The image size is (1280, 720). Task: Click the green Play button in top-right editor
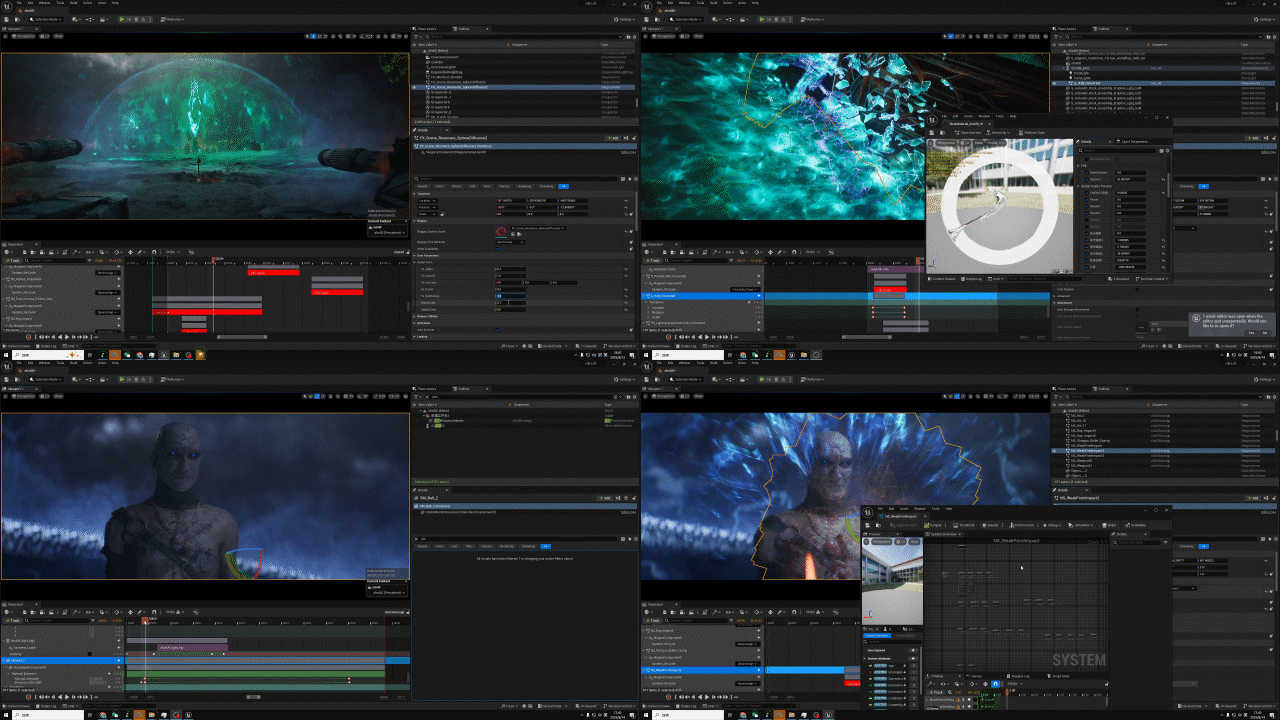point(762,18)
